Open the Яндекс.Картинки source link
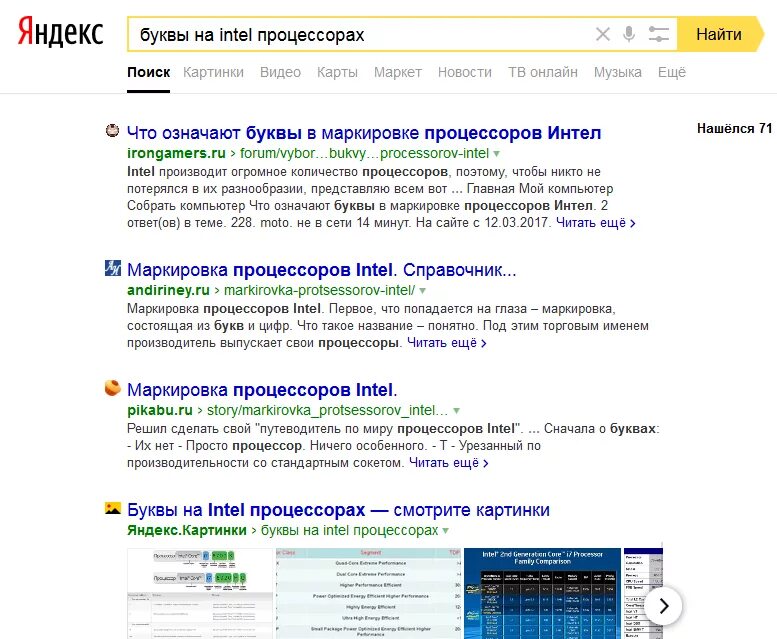The image size is (777, 639). [187, 530]
